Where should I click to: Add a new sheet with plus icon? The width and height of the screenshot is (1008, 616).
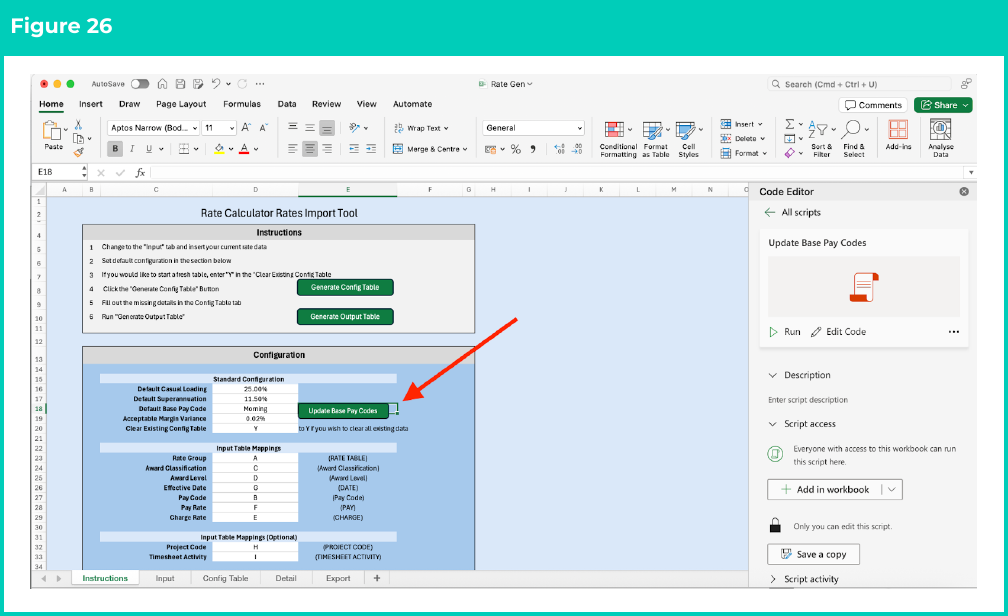[377, 578]
